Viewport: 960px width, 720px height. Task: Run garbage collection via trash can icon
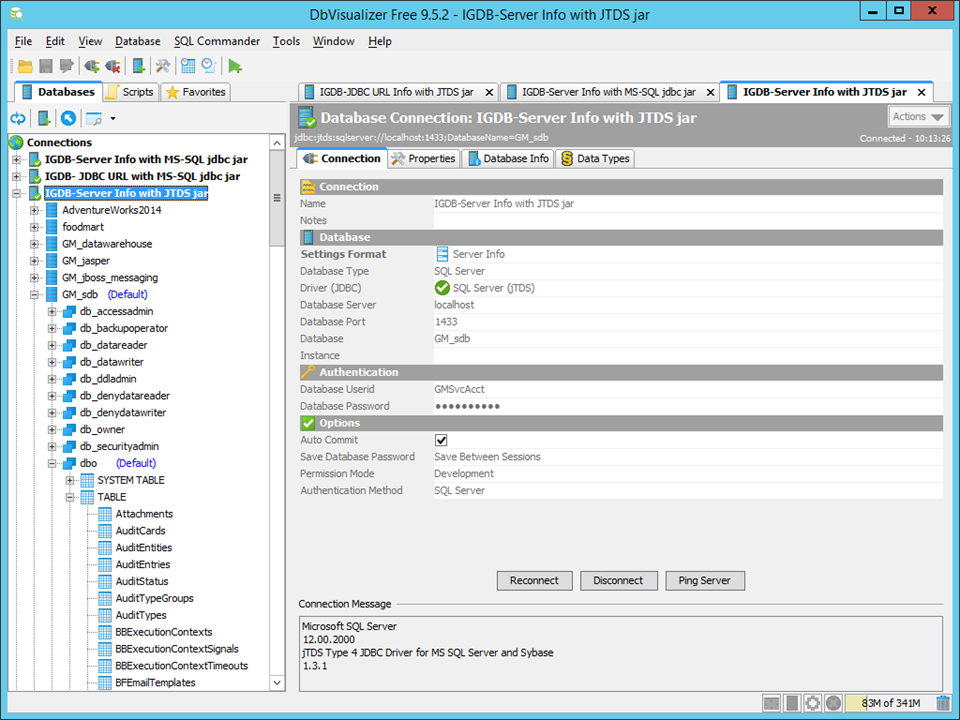[943, 703]
